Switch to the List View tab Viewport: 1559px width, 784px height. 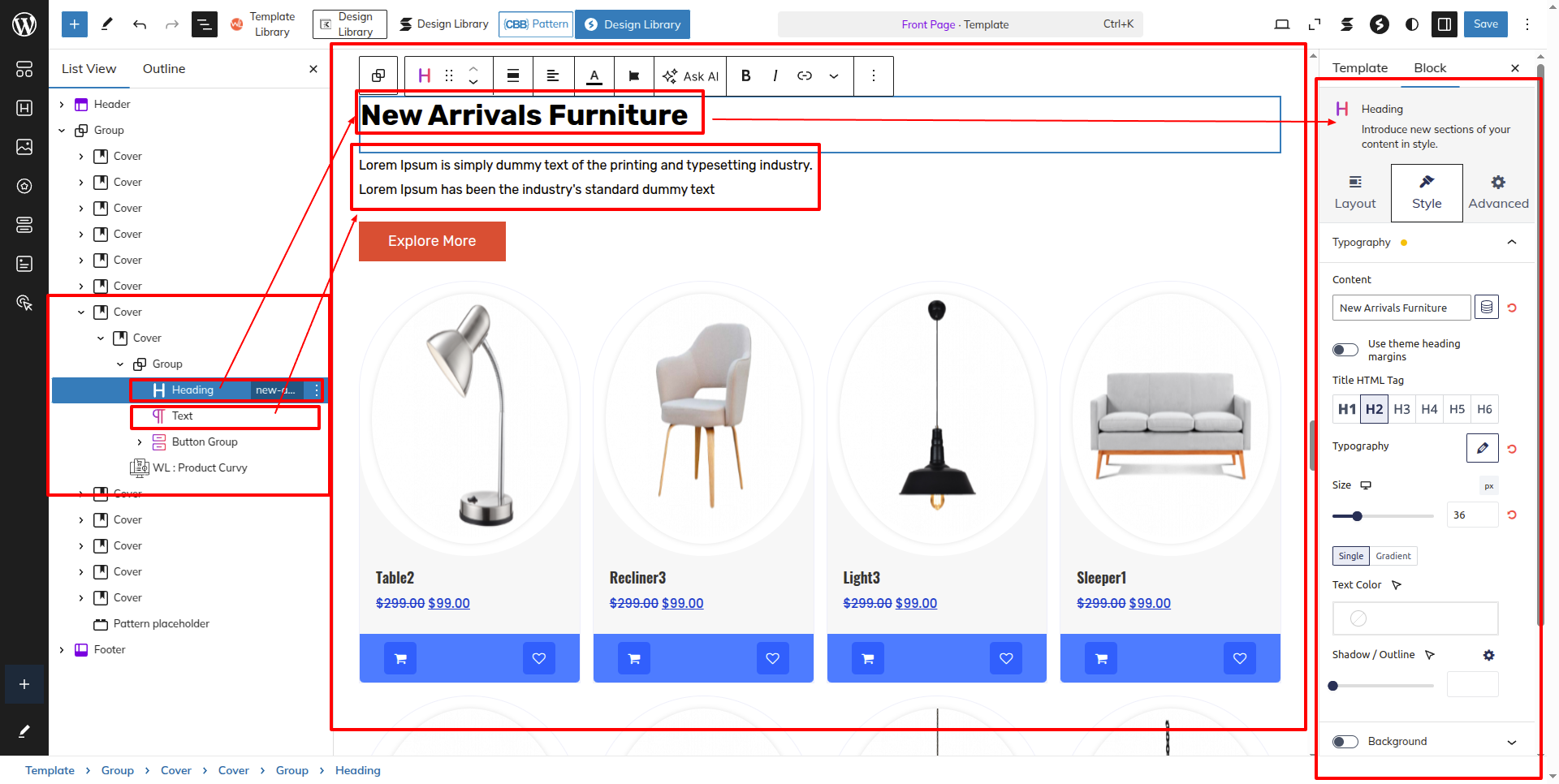click(x=89, y=69)
